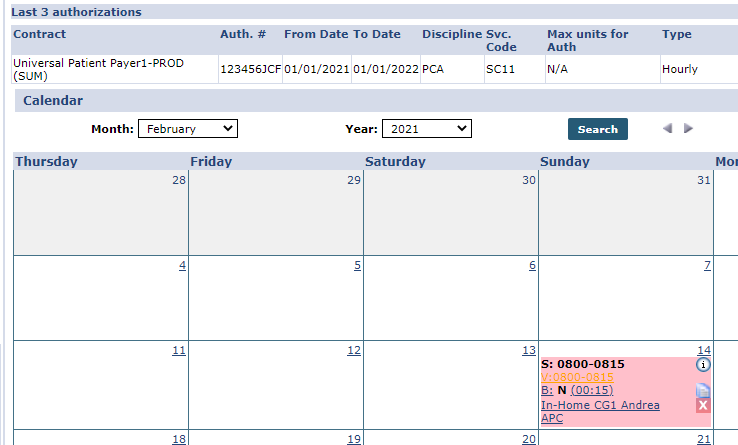The image size is (738, 445).
Task: Select day 14 date link
Action: tap(704, 350)
